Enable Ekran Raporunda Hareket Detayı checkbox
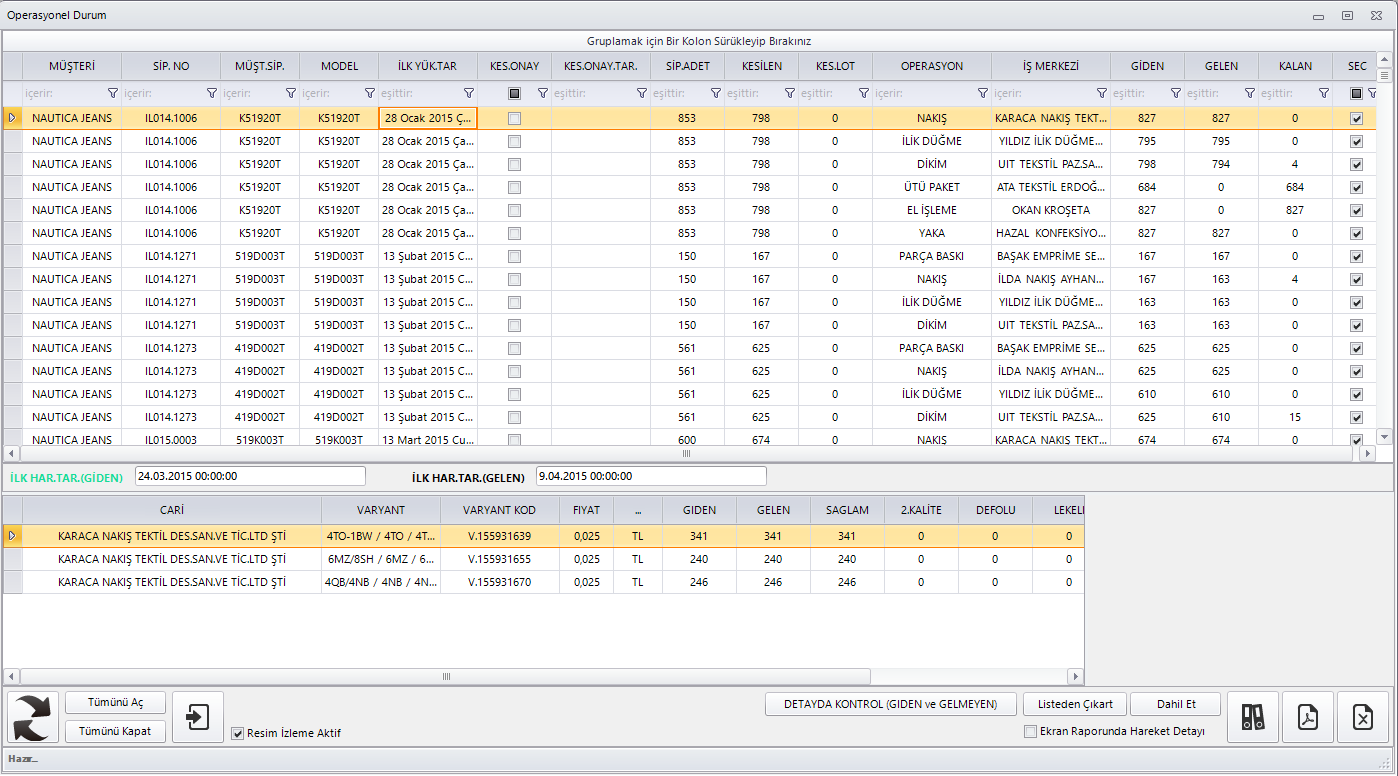Screen dimensions: 1398x776 (x=1031, y=731)
